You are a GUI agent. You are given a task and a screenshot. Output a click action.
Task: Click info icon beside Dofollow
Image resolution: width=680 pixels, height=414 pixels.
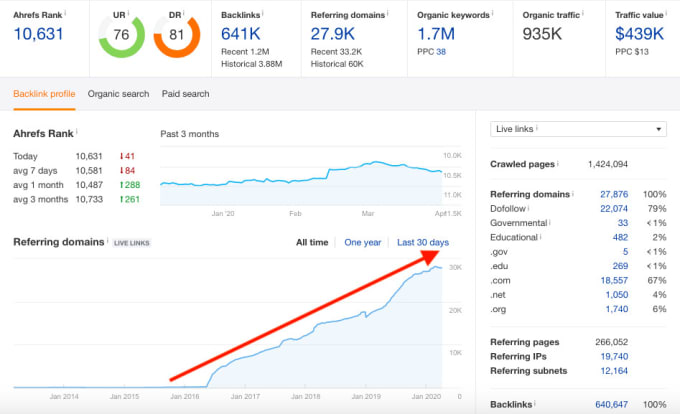[x=529, y=208]
